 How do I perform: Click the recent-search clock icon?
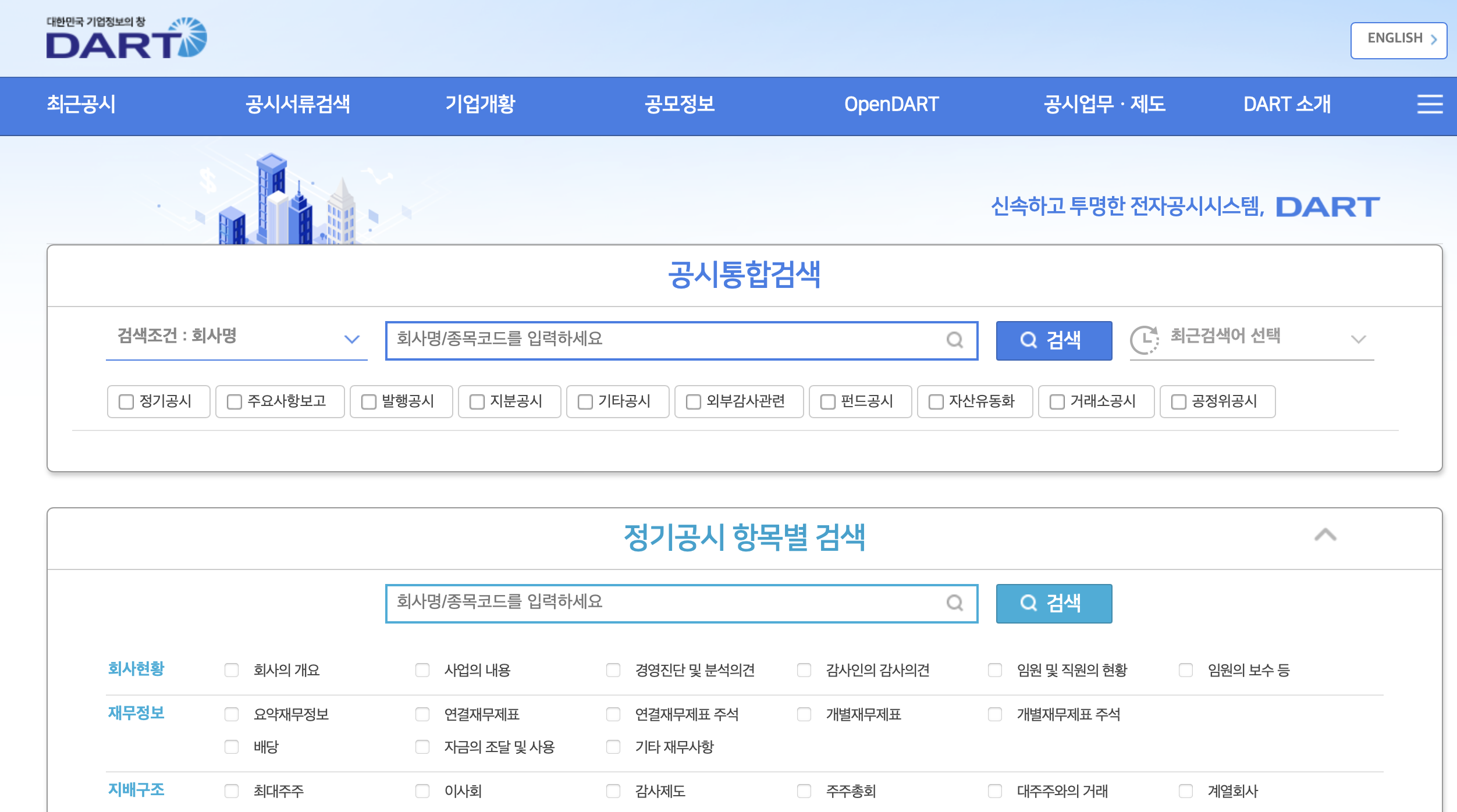click(x=1144, y=339)
